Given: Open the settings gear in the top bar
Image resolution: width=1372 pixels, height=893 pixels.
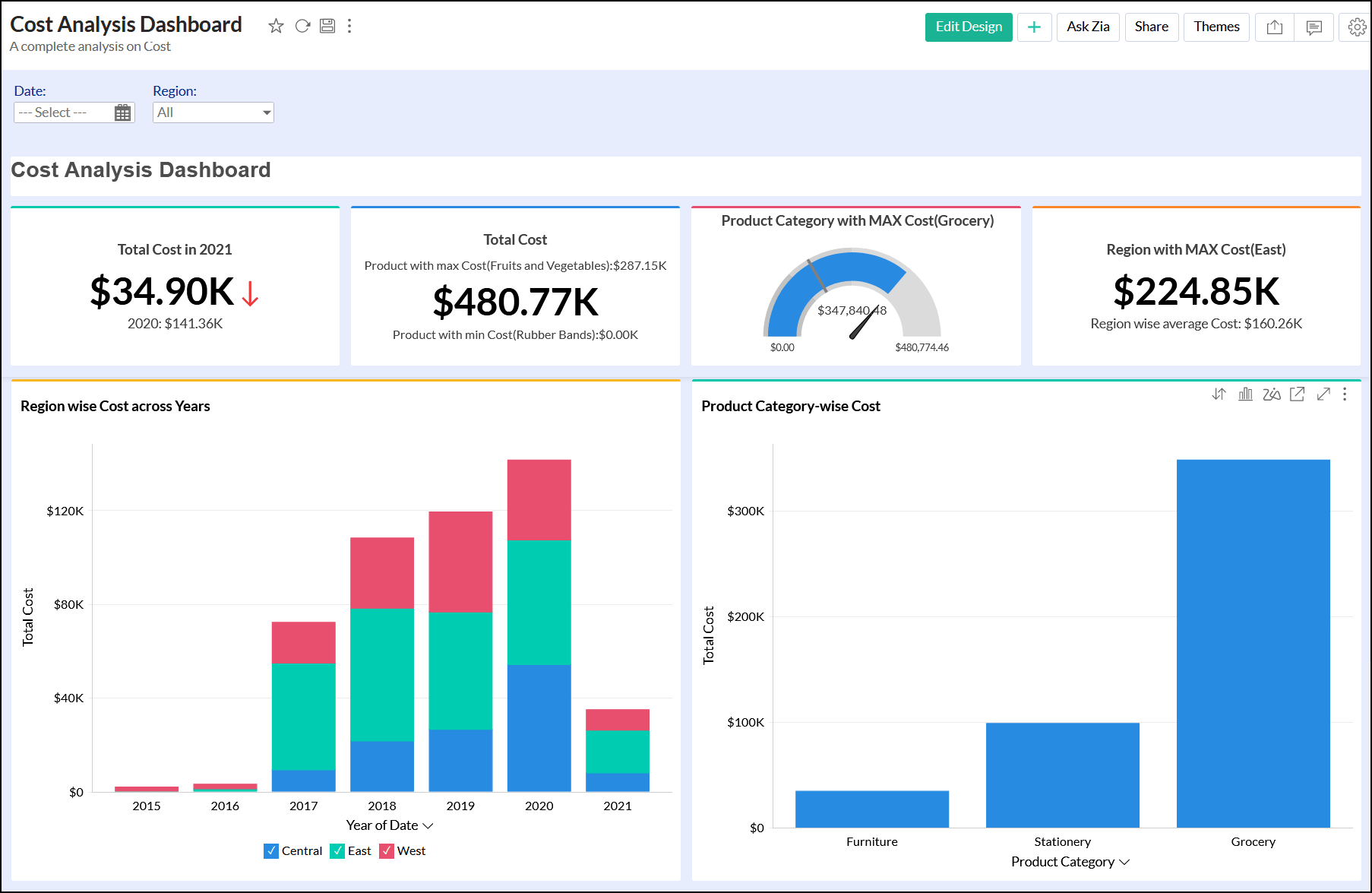Looking at the screenshot, I should point(1355,27).
